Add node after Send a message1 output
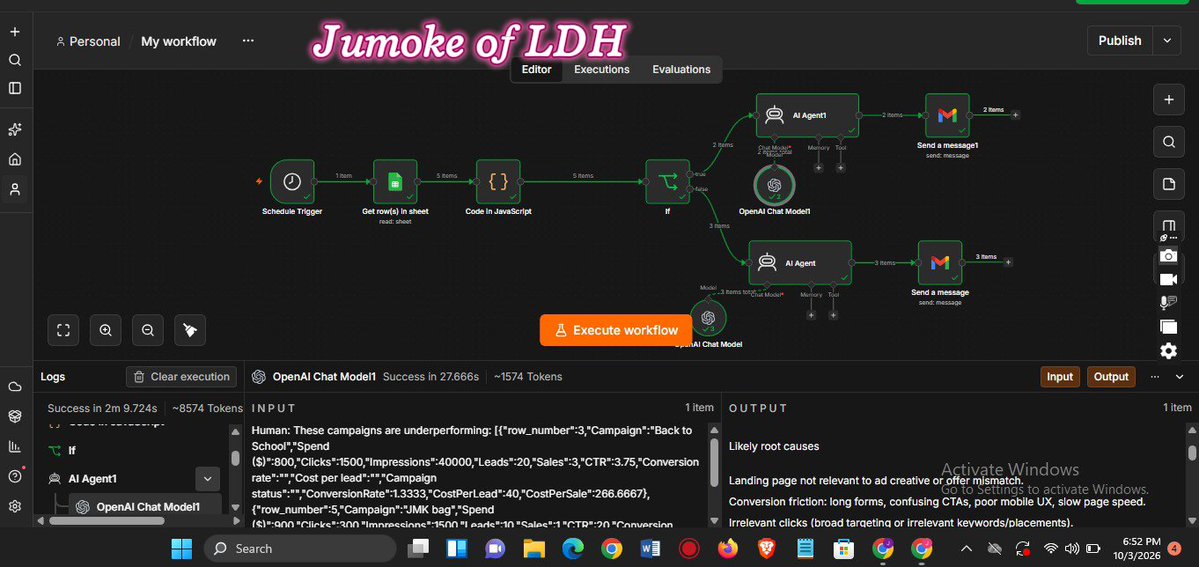Viewport: 1199px width, 567px height. tap(1015, 115)
